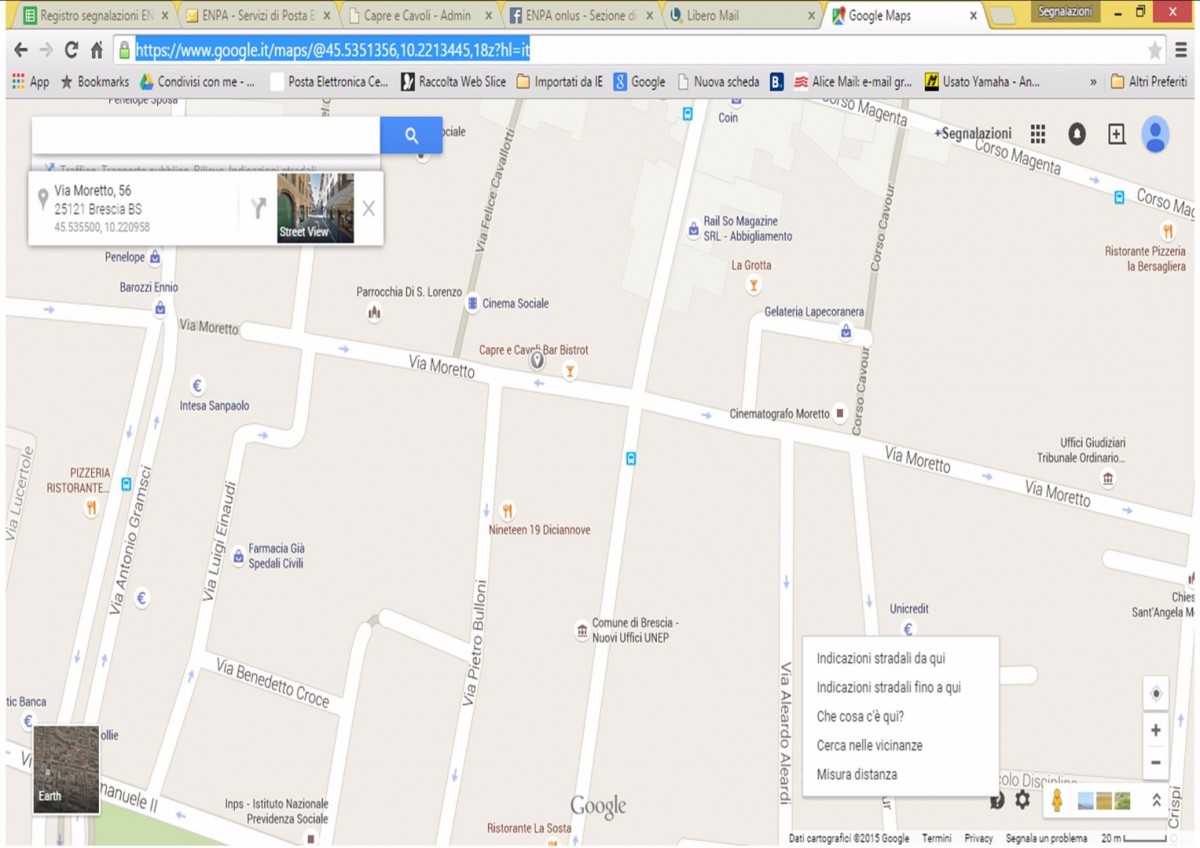Zoom out with the minus button
This screenshot has width=1200, height=848.
coord(1155,762)
